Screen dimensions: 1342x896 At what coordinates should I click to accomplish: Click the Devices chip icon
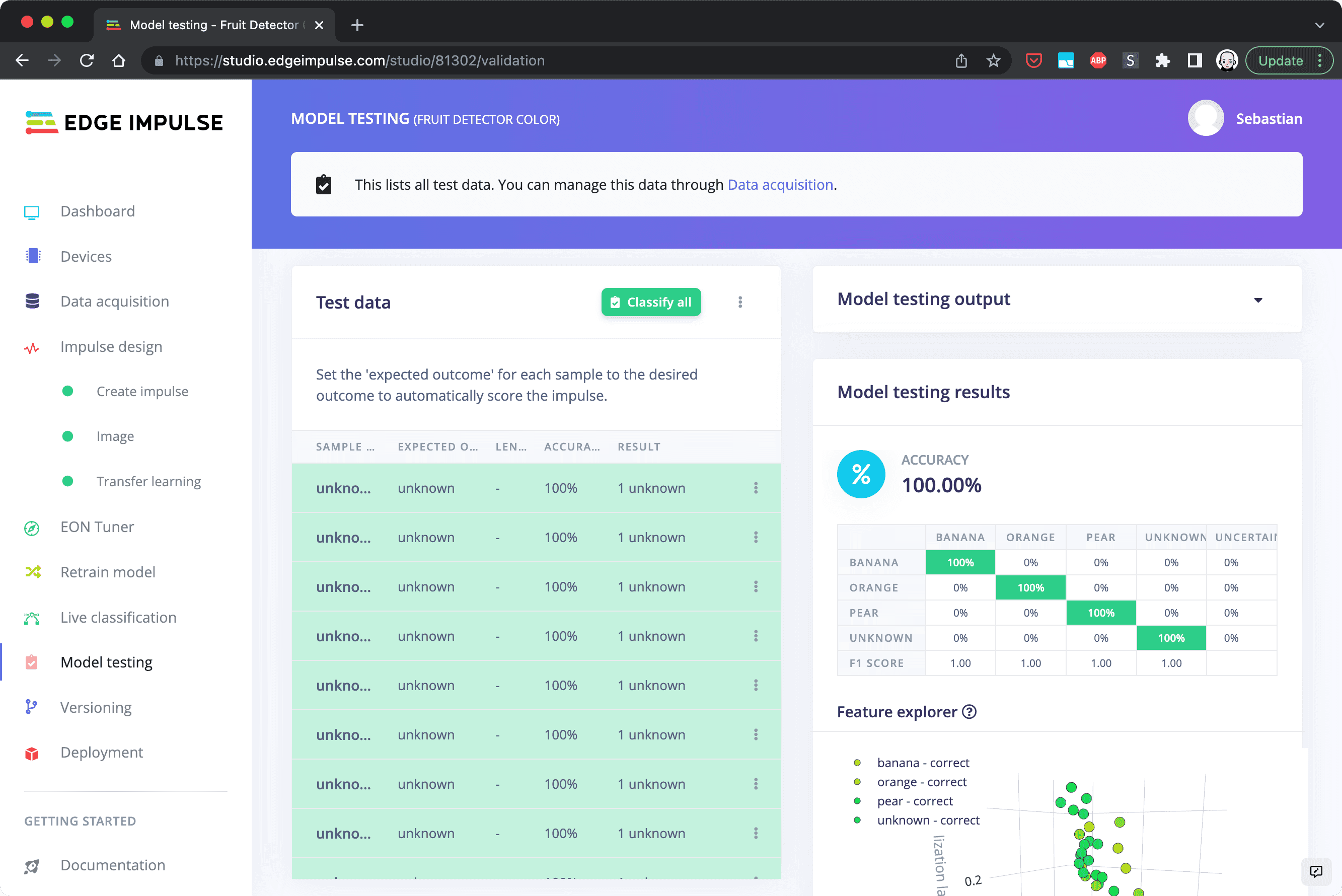click(33, 257)
